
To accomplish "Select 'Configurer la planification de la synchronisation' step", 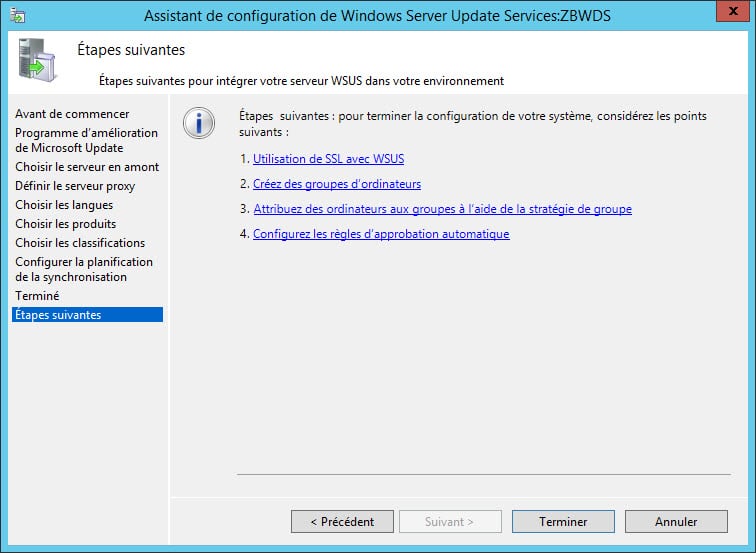I will [x=84, y=270].
